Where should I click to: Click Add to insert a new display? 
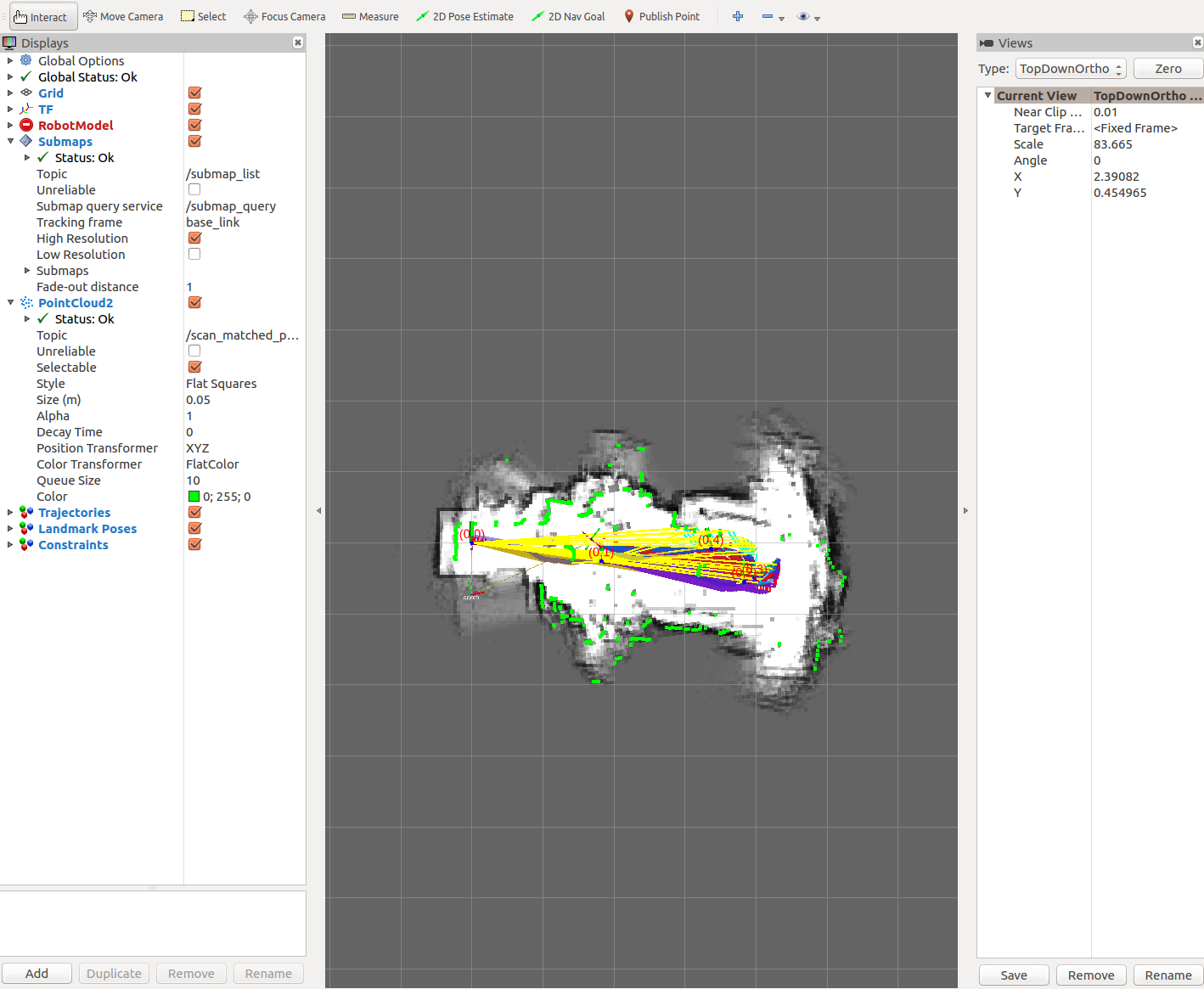37,973
